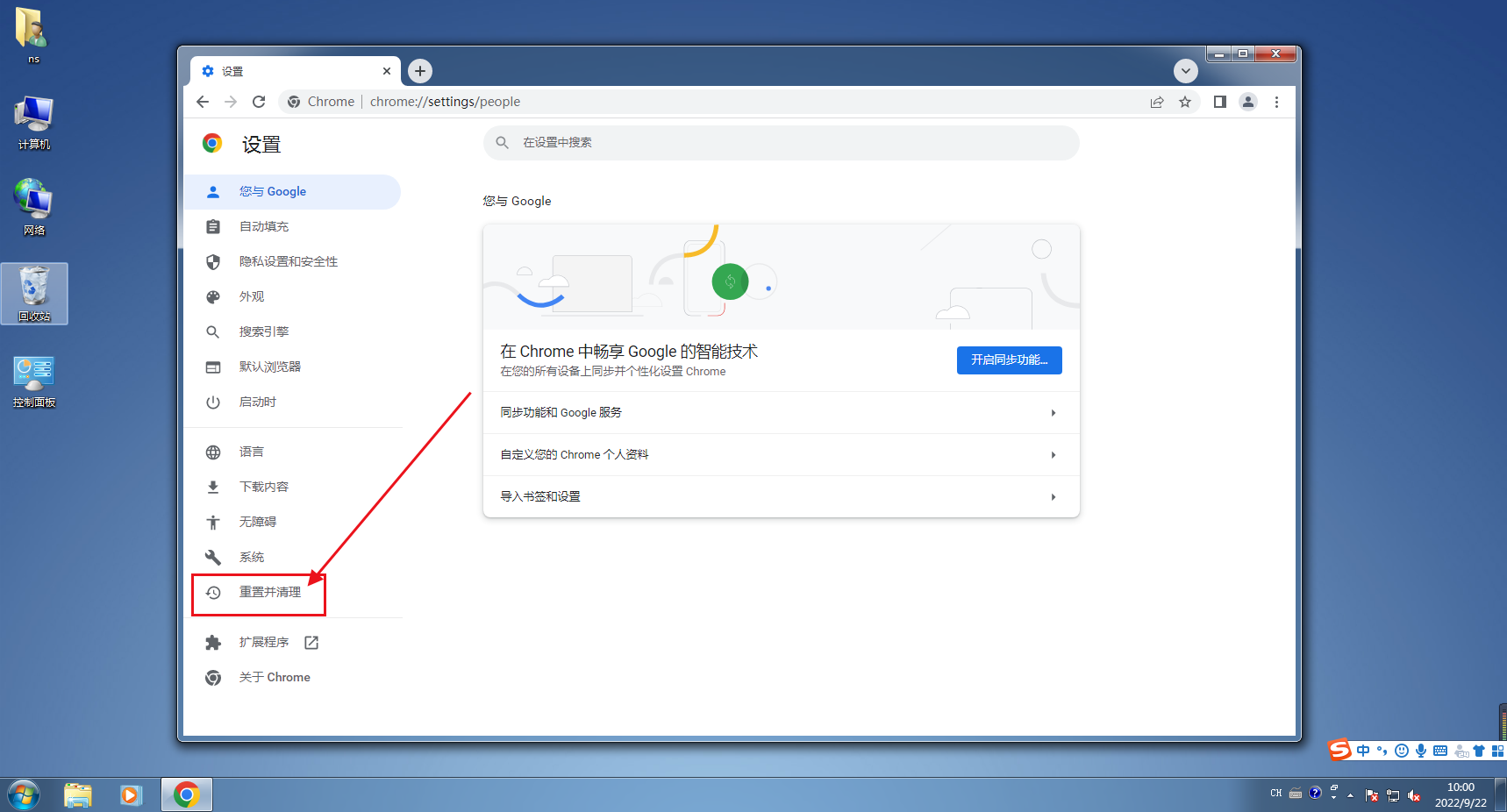Expand 导入书签和设置 row
The width and height of the screenshot is (1507, 812).
[781, 496]
